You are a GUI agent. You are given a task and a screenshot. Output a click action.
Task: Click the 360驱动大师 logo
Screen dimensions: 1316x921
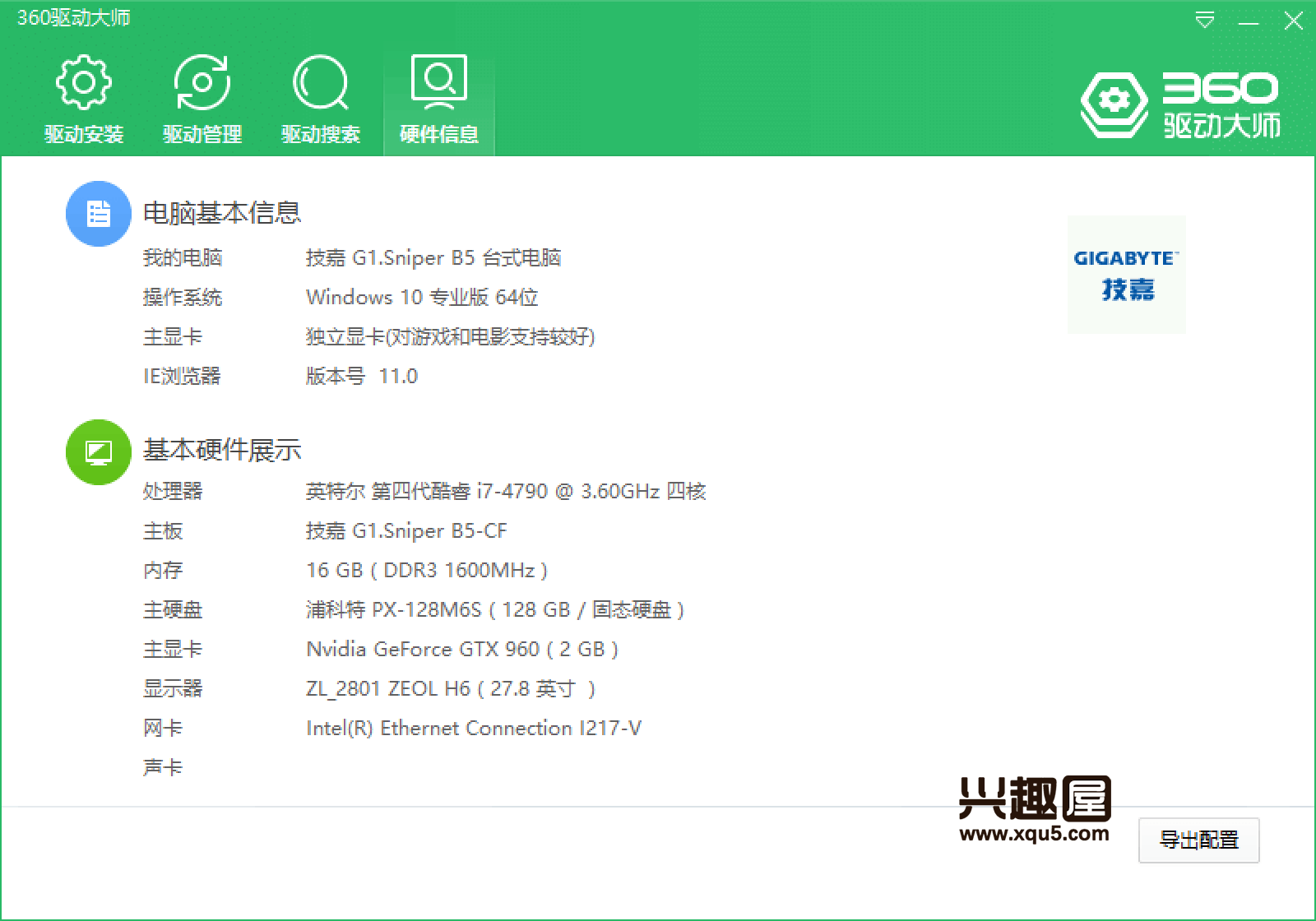pyautogui.click(x=1180, y=105)
